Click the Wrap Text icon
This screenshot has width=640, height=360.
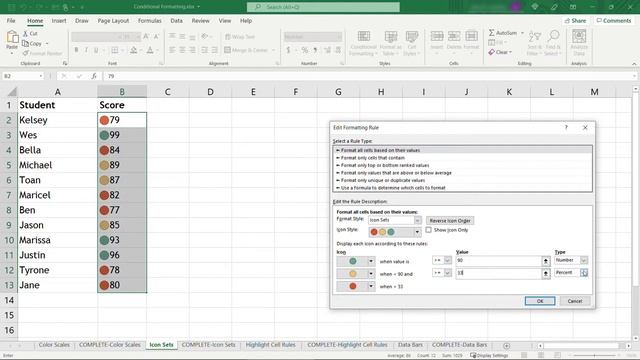point(228,37)
